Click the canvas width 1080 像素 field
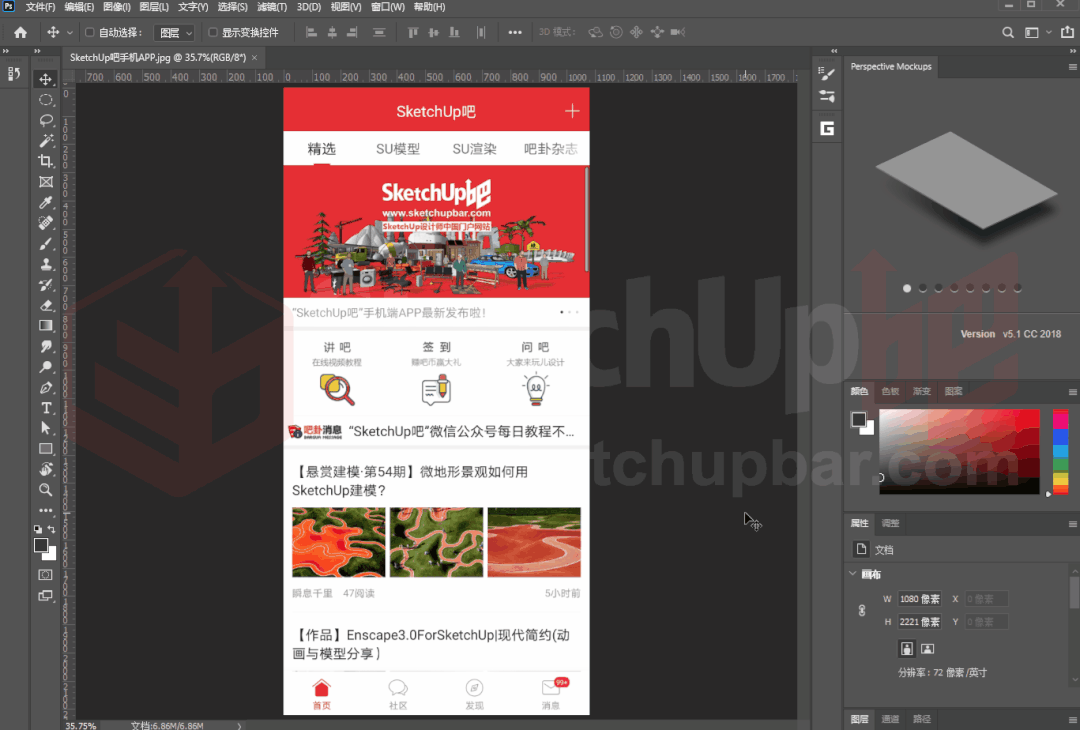This screenshot has width=1080, height=730. (x=920, y=599)
